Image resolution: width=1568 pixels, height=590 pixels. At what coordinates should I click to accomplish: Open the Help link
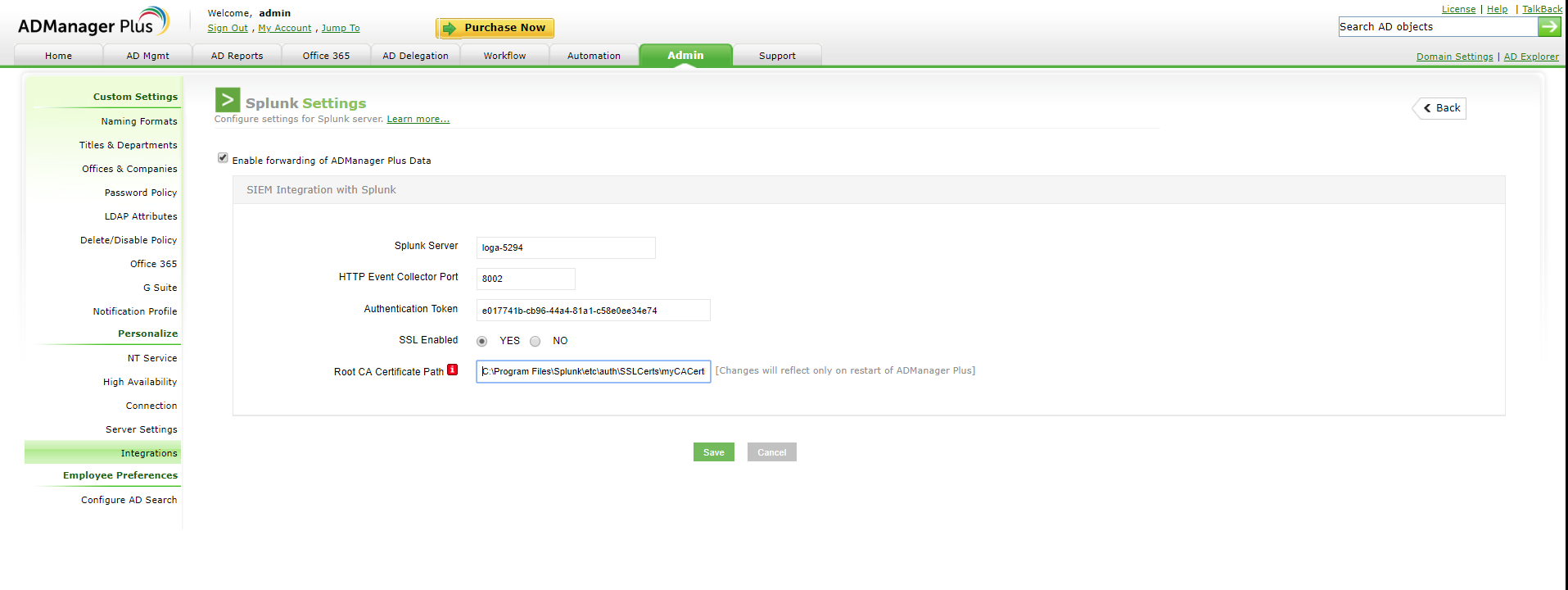point(1497,9)
